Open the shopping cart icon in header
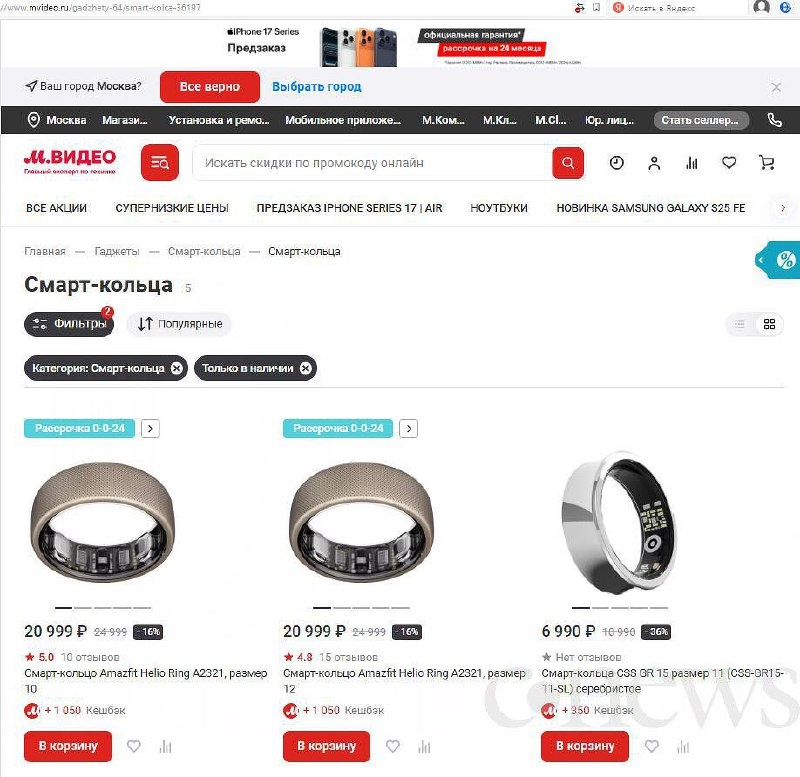Image resolution: width=800 pixels, height=777 pixels. (x=766, y=163)
